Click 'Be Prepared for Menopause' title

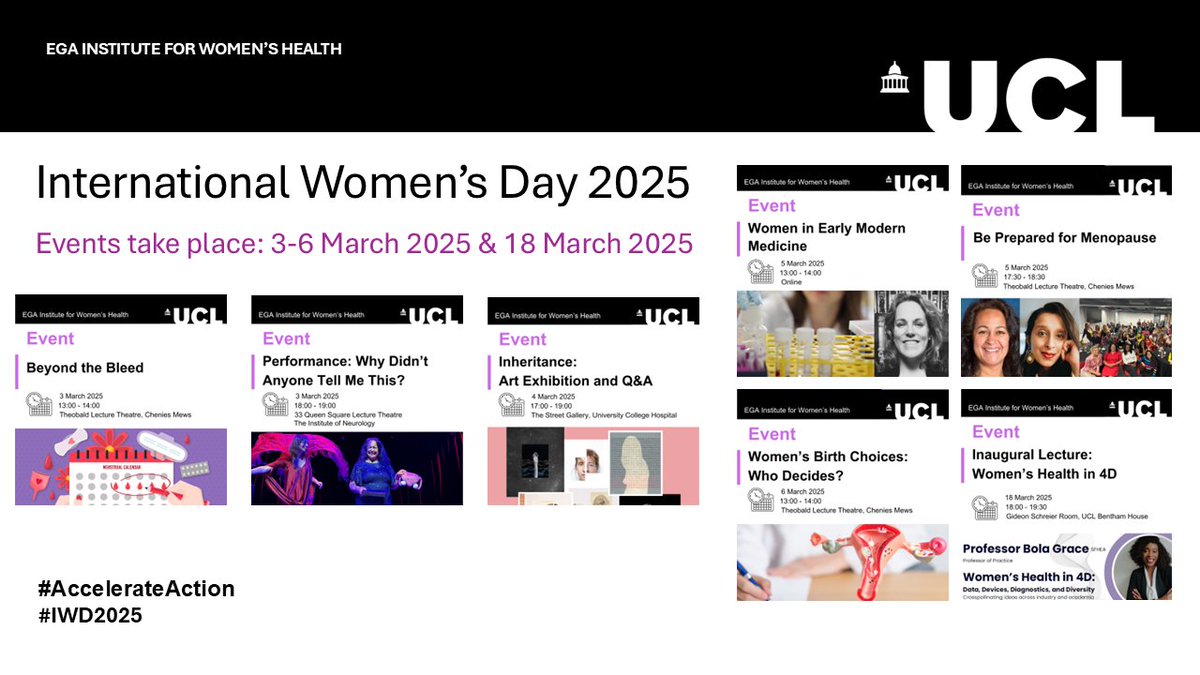click(1064, 238)
